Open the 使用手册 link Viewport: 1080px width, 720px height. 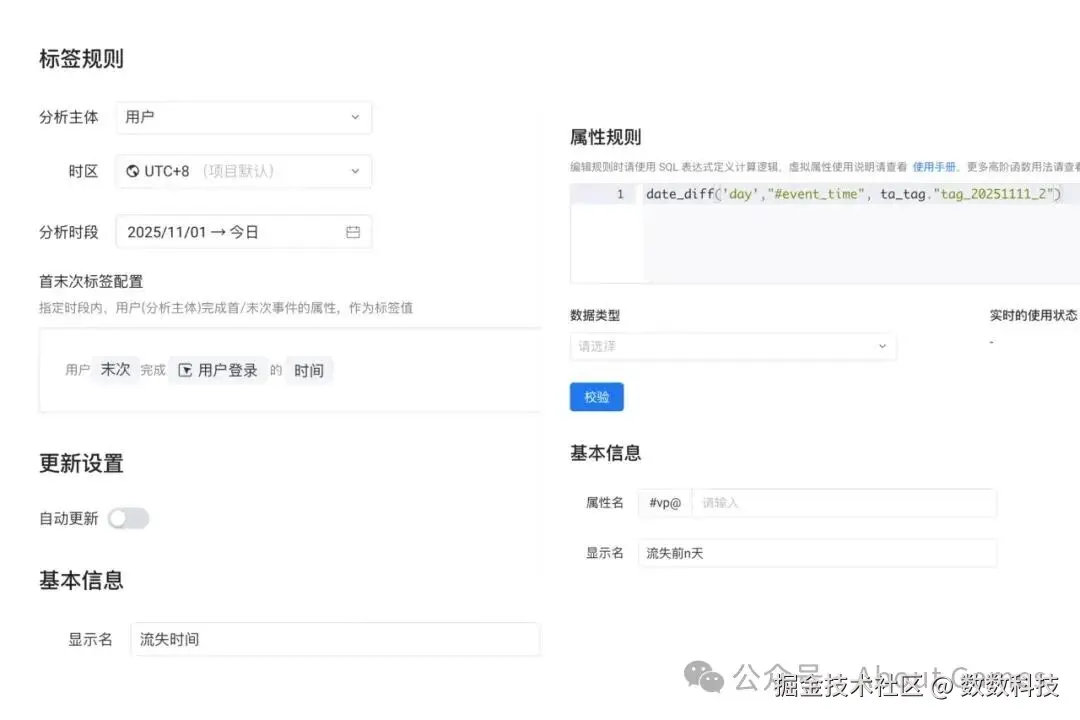935,166
